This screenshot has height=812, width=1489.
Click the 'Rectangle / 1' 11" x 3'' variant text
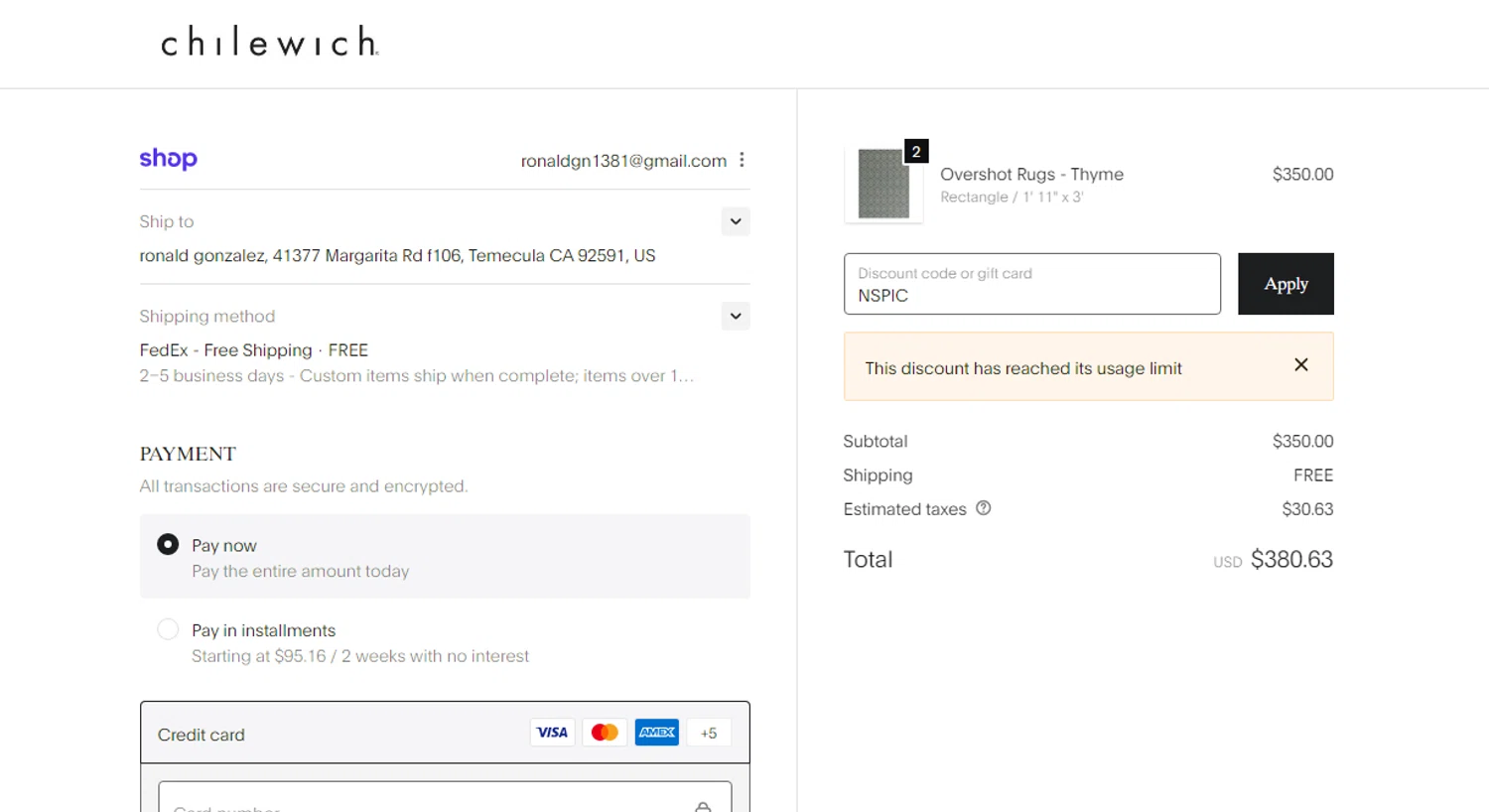click(x=1012, y=197)
